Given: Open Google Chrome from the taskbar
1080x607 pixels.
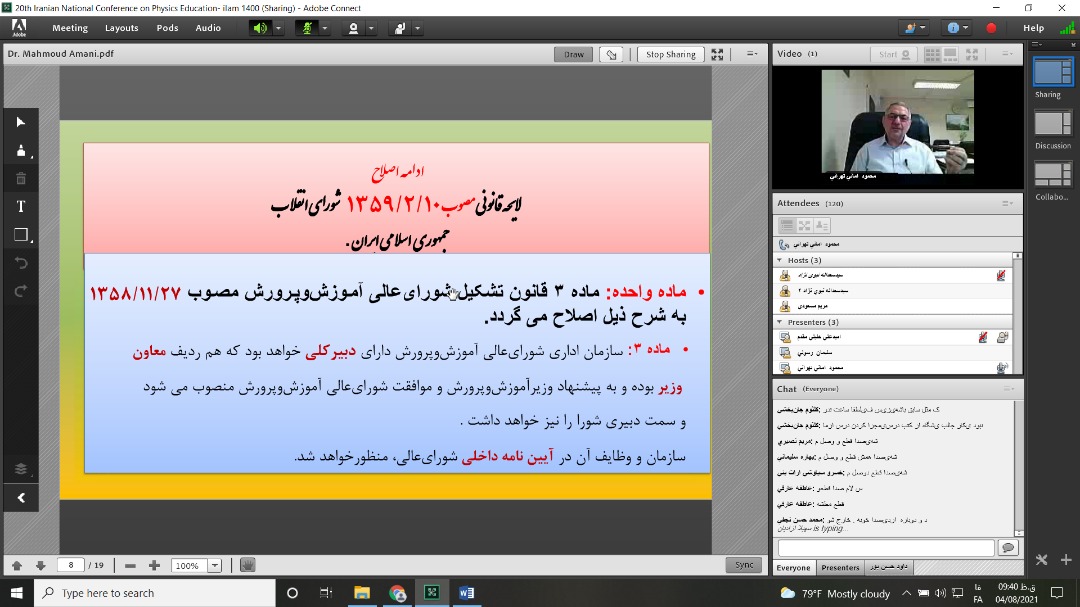Looking at the screenshot, I should pyautogui.click(x=397, y=592).
